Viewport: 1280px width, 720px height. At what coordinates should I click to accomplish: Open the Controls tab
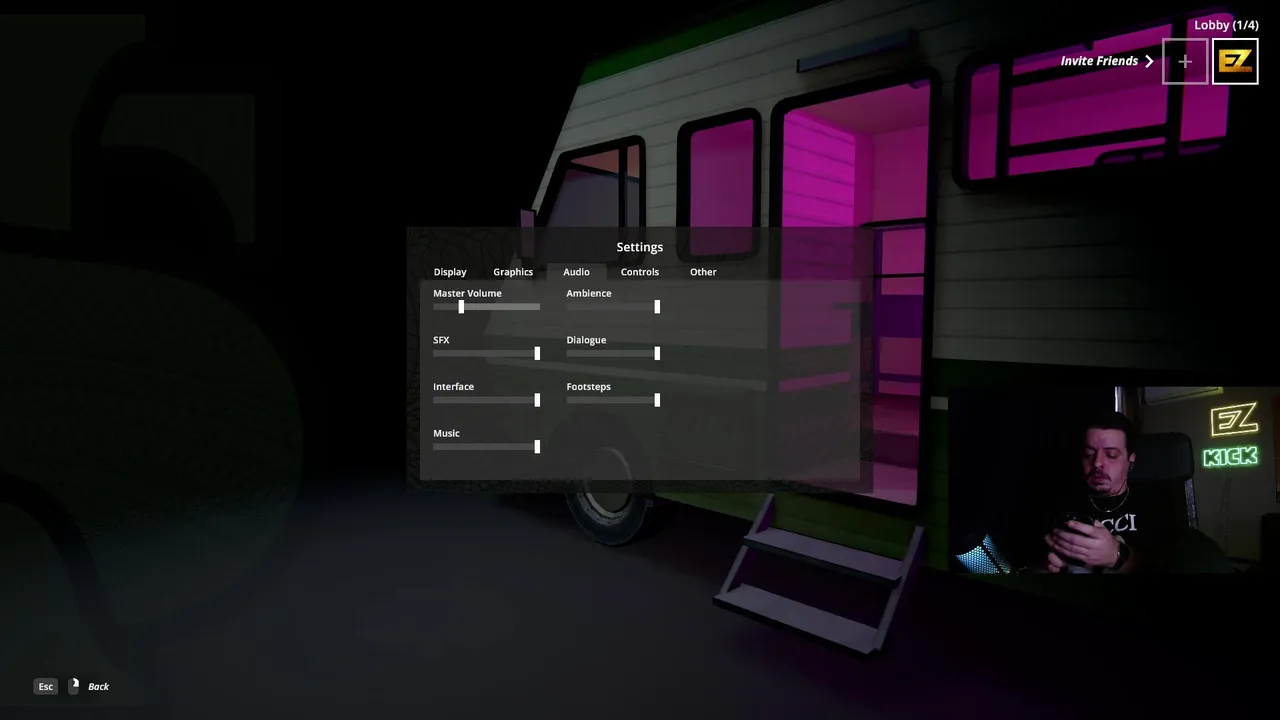point(640,272)
